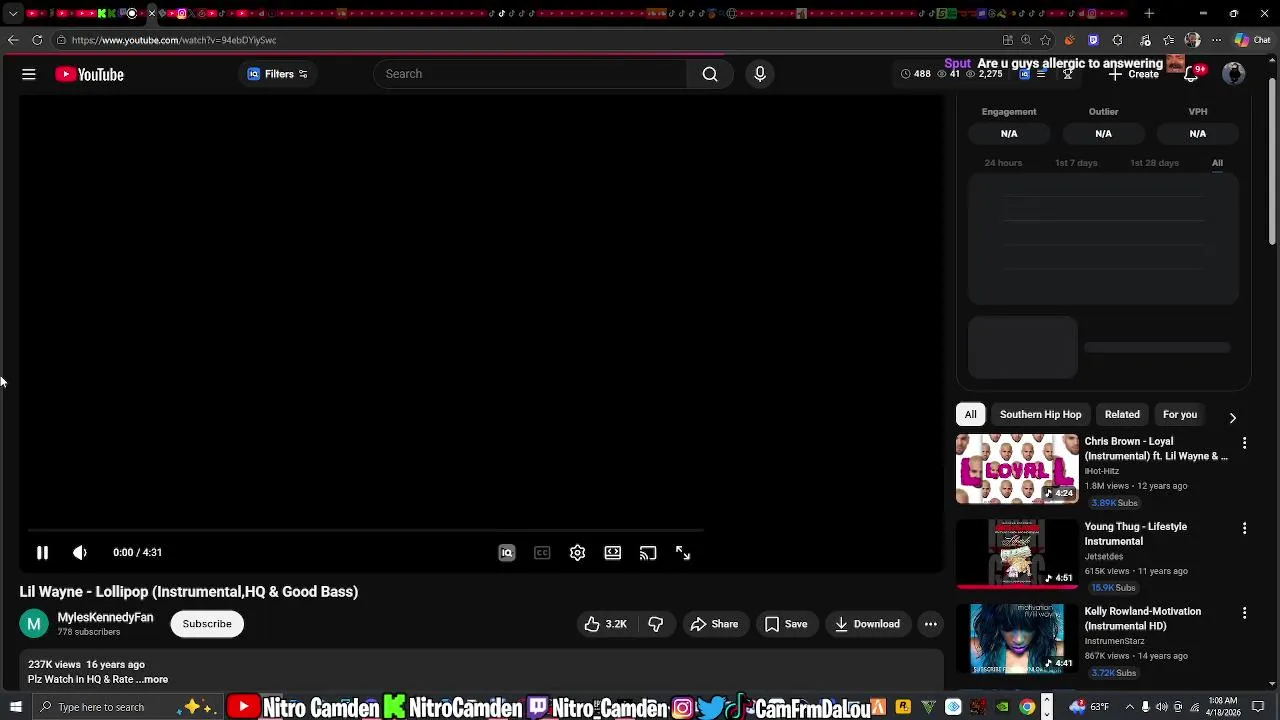Like the video with 3.2K likes
The height and width of the screenshot is (720, 1280).
tap(605, 624)
